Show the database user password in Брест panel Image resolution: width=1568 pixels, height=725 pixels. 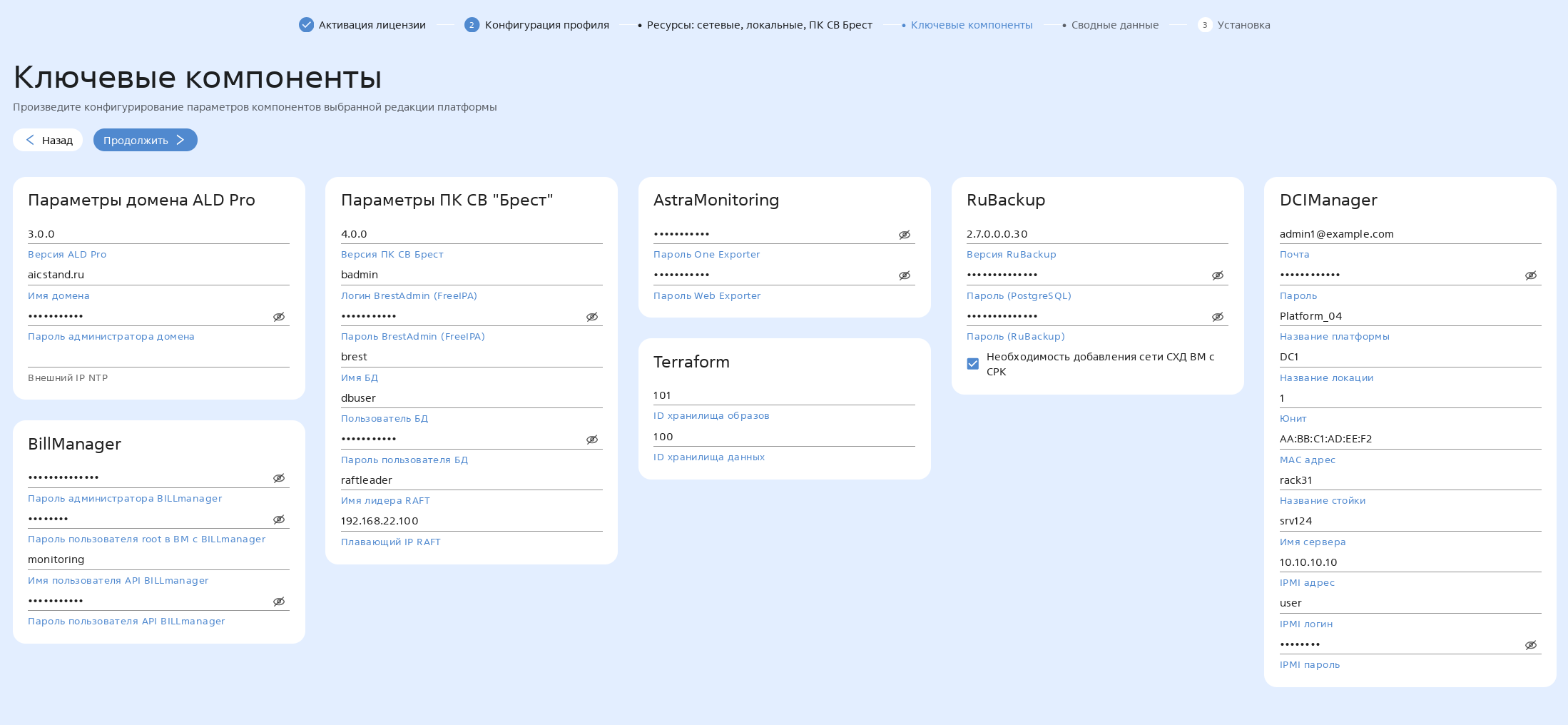pyautogui.click(x=592, y=439)
